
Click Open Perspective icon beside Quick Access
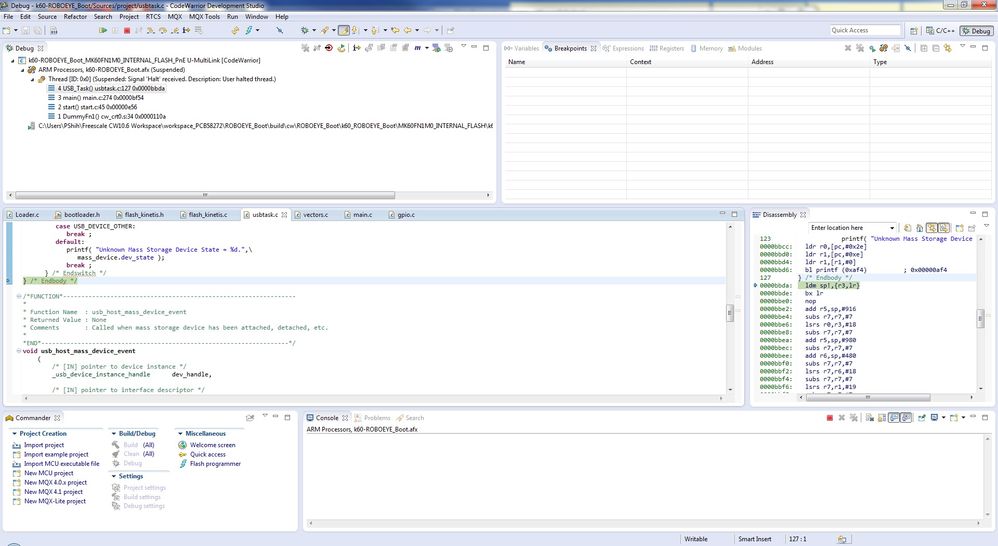[x=914, y=31]
